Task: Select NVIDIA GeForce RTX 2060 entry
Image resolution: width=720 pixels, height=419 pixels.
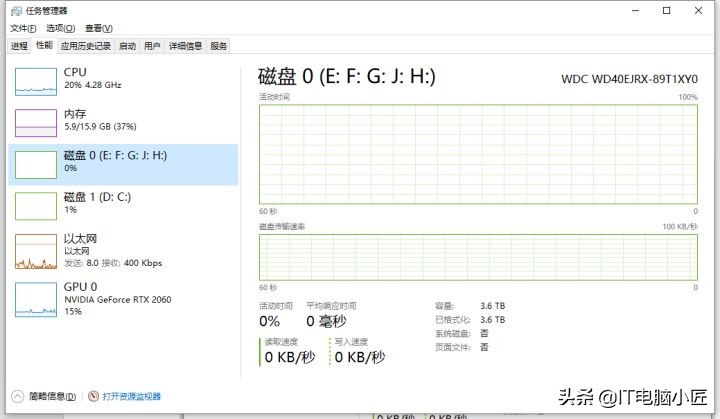Action: pyautogui.click(x=123, y=300)
